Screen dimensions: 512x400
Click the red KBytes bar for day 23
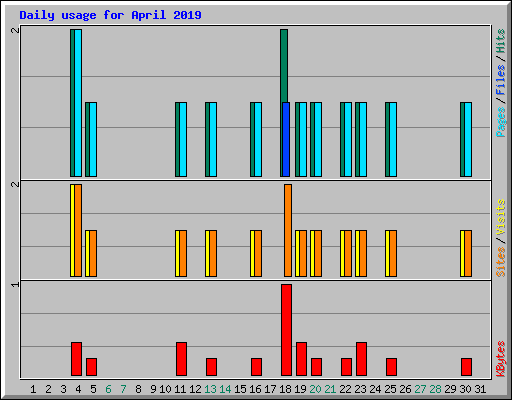pyautogui.click(x=361, y=359)
